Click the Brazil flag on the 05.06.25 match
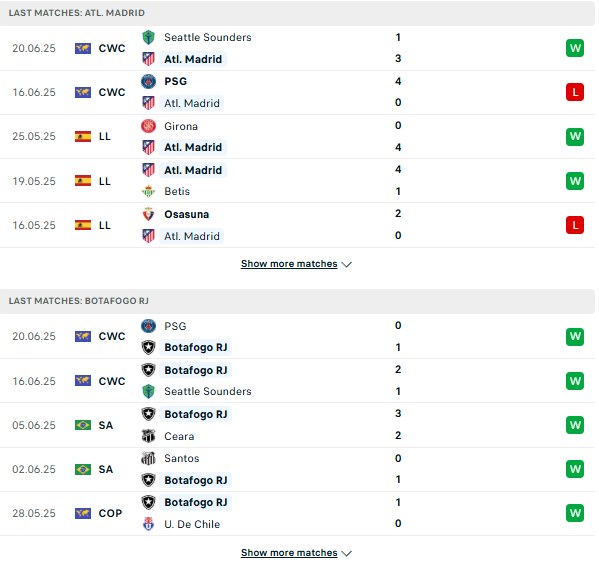Screen dimensions: 599x570 [x=83, y=425]
